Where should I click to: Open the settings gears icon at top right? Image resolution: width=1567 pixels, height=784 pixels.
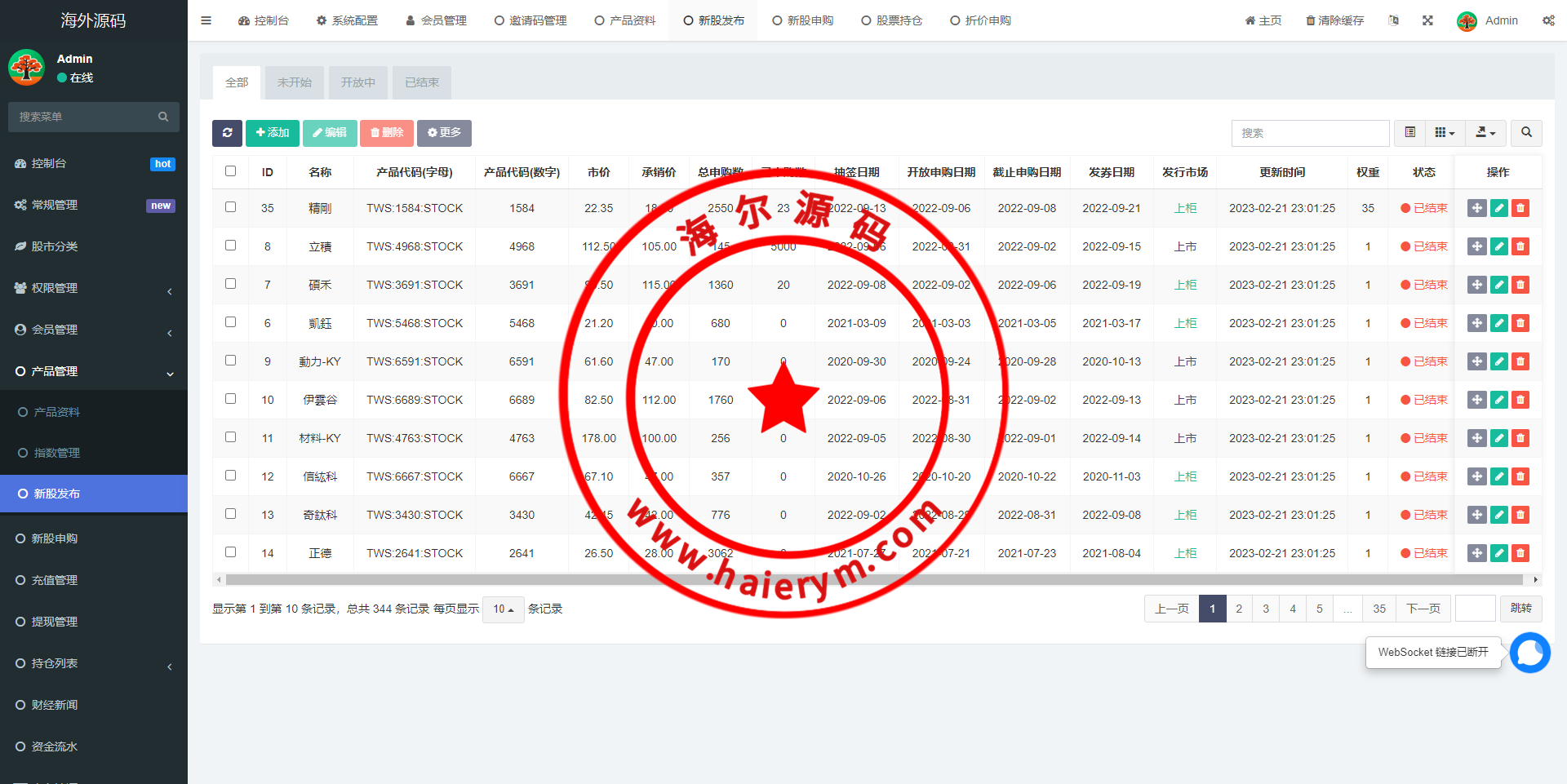1548,20
